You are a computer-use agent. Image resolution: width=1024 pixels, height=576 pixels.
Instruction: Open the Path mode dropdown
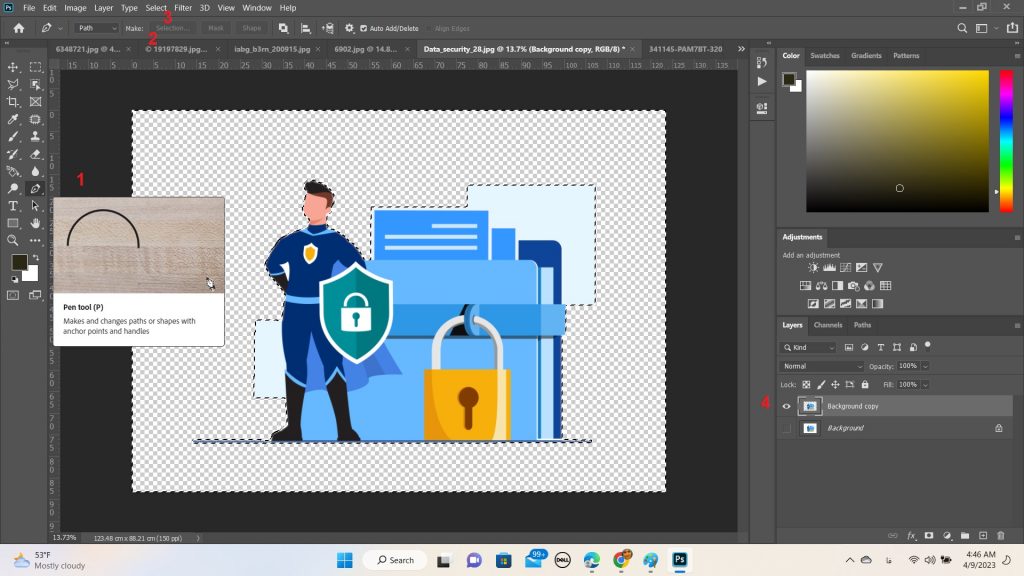click(97, 29)
